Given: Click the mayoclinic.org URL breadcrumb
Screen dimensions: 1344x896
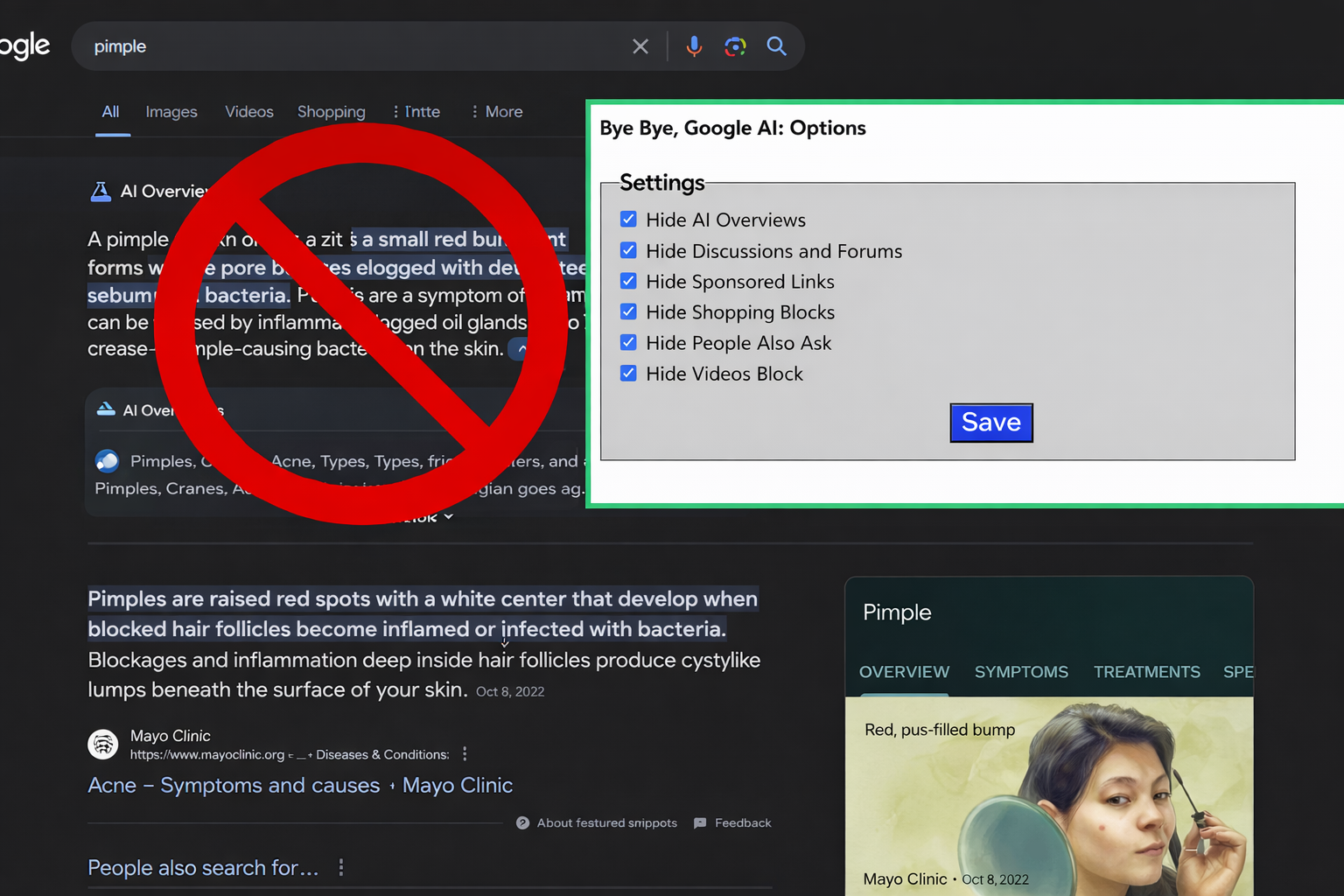Looking at the screenshot, I should (x=290, y=754).
